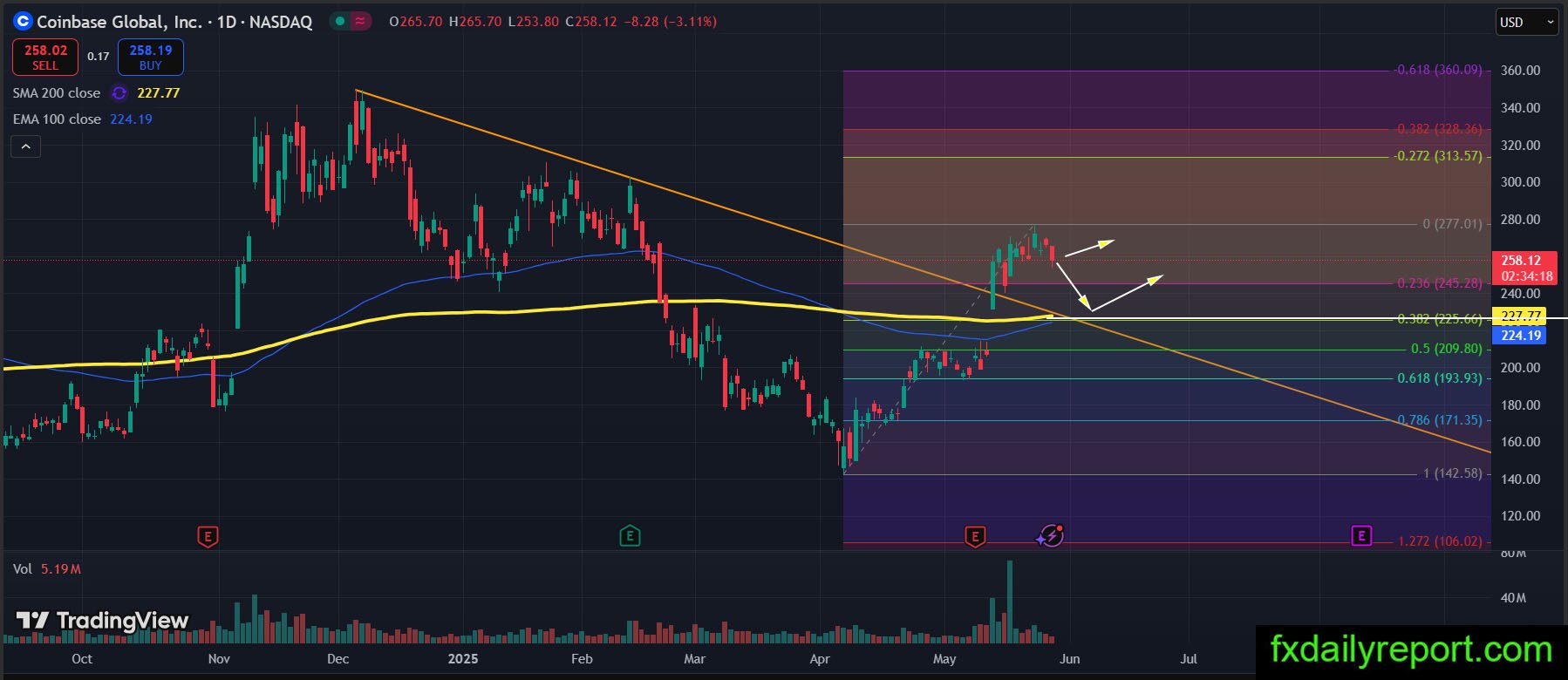Select the 0 (277.01) Fibonacci label

pyautogui.click(x=1452, y=224)
